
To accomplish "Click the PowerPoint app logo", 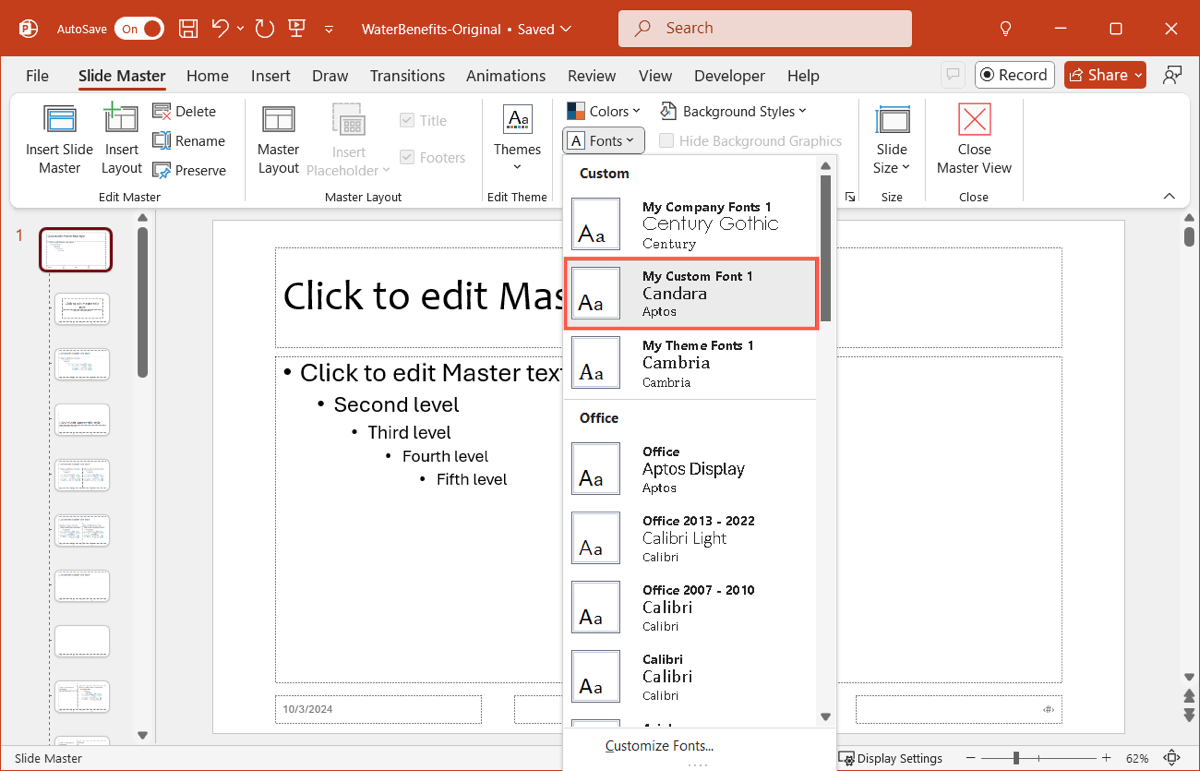I will click(28, 29).
